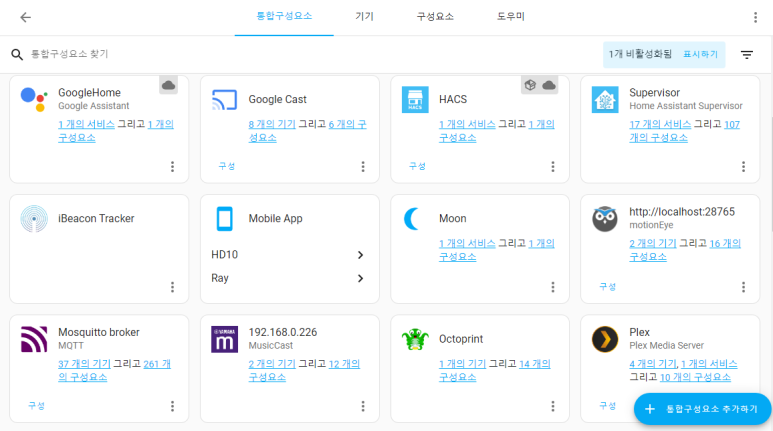Open GoogleHome 1개의 서비스 link
Viewport: 773px width, 431px height.
point(86,124)
